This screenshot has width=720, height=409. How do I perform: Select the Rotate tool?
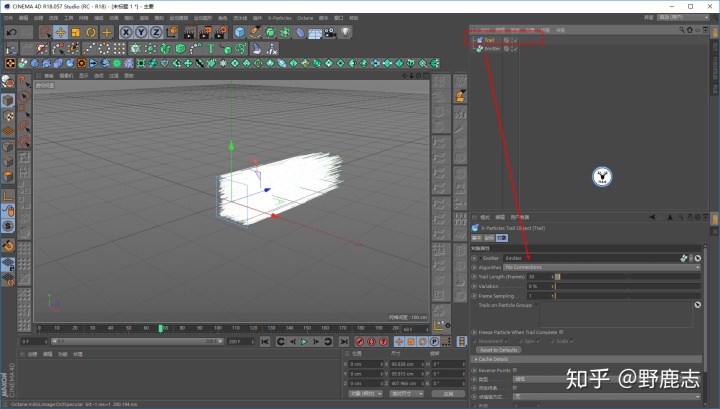click(x=91, y=32)
